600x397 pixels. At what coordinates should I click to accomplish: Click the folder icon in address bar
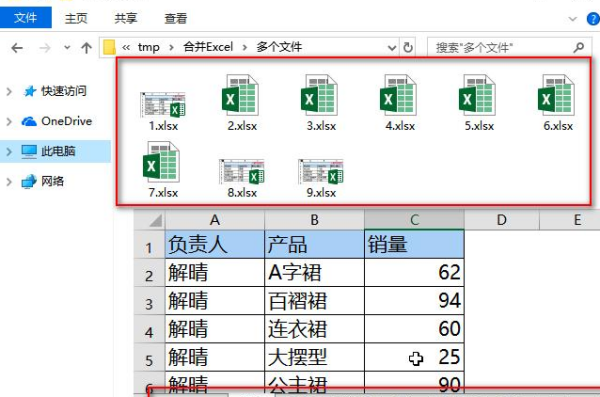109,47
